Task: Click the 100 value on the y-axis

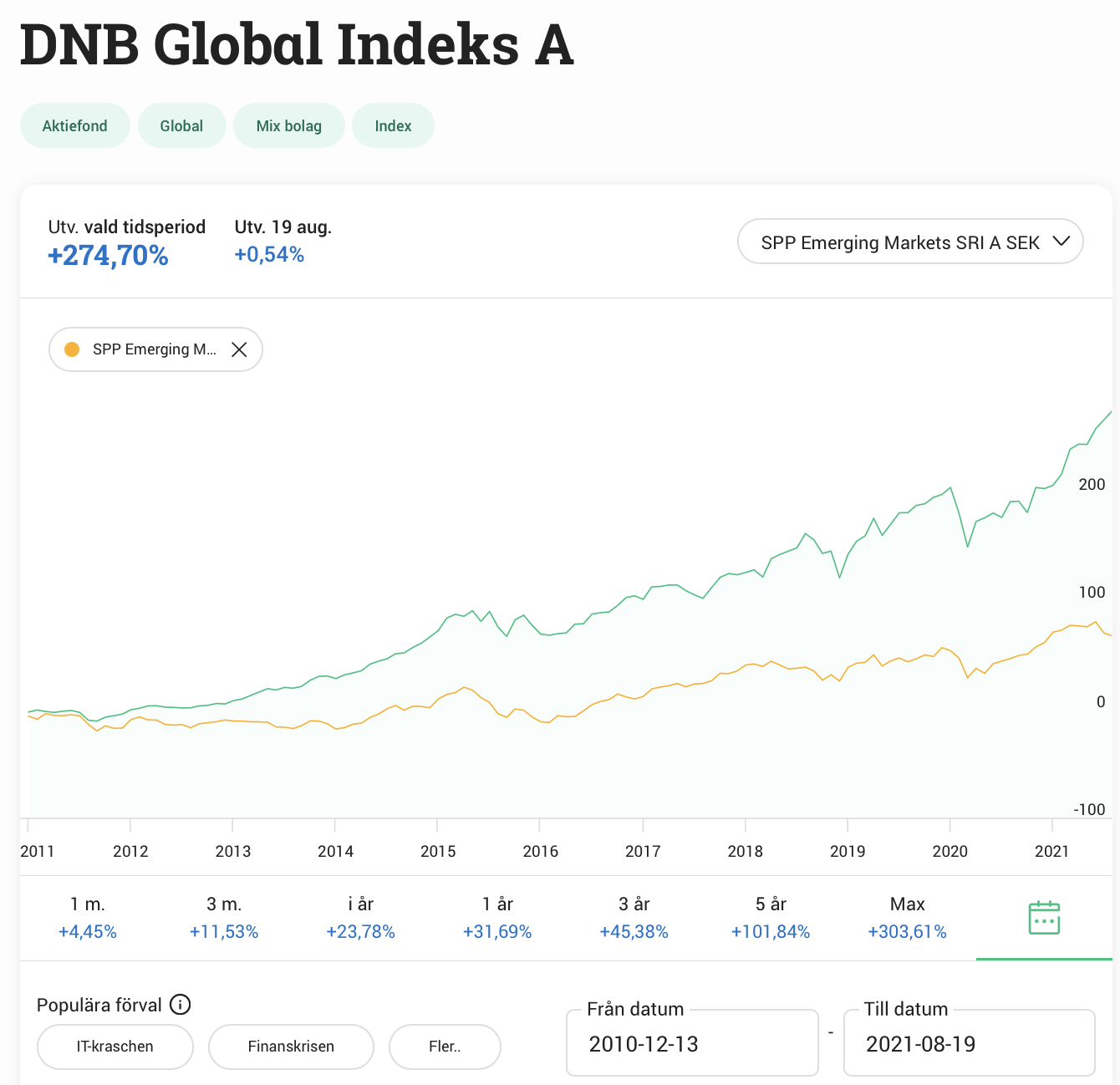Action: pyautogui.click(x=1092, y=592)
